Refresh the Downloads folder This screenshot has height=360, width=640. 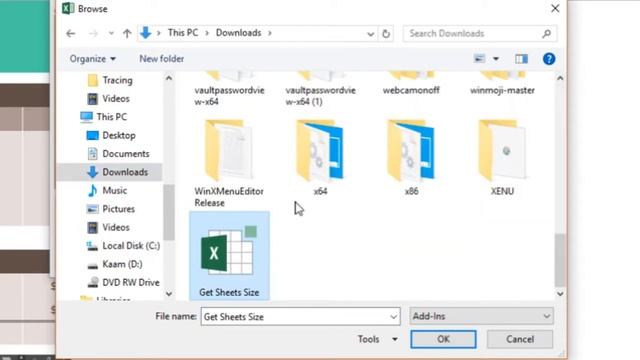386,33
